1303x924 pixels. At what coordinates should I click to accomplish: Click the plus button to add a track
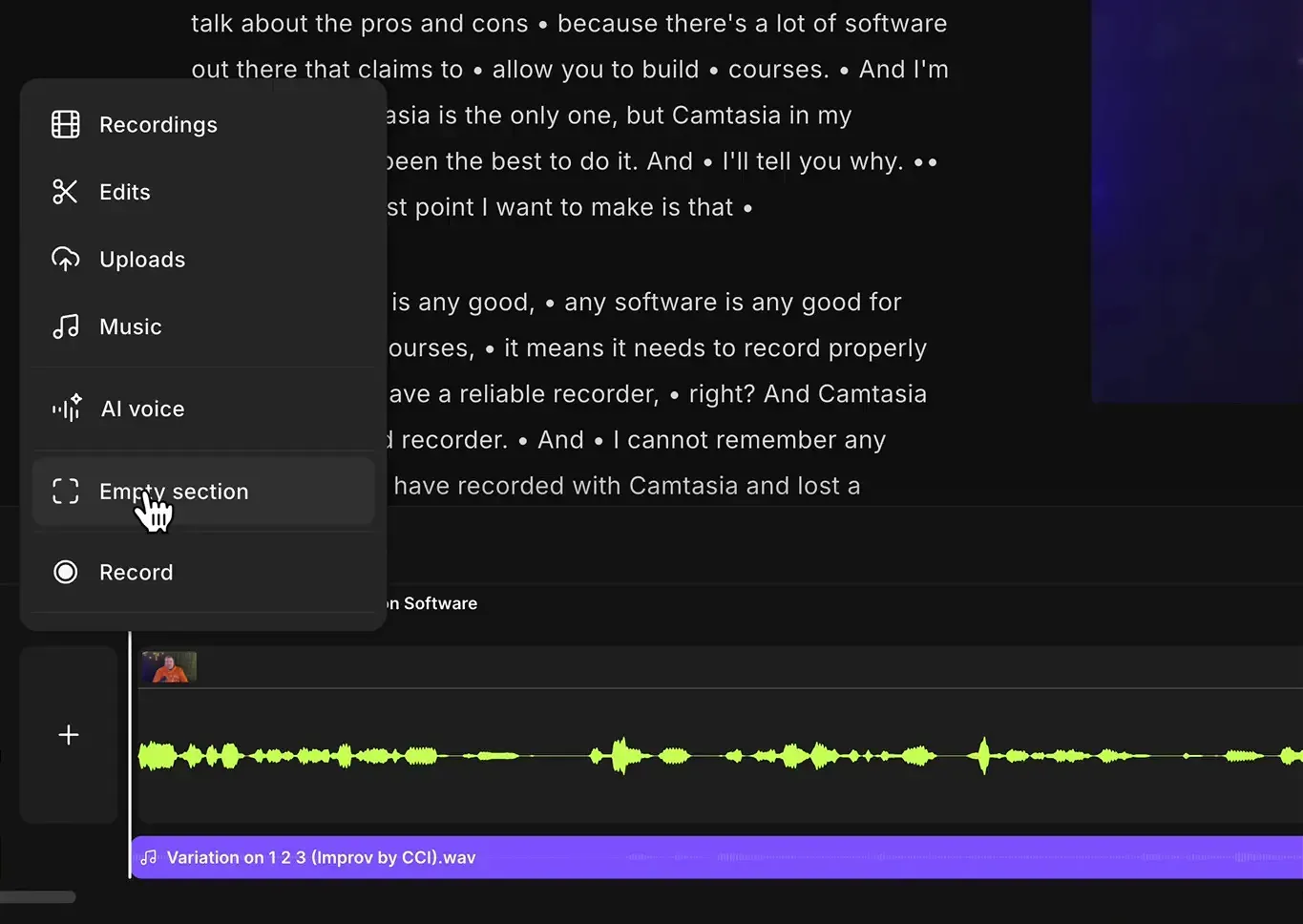pyautogui.click(x=68, y=735)
